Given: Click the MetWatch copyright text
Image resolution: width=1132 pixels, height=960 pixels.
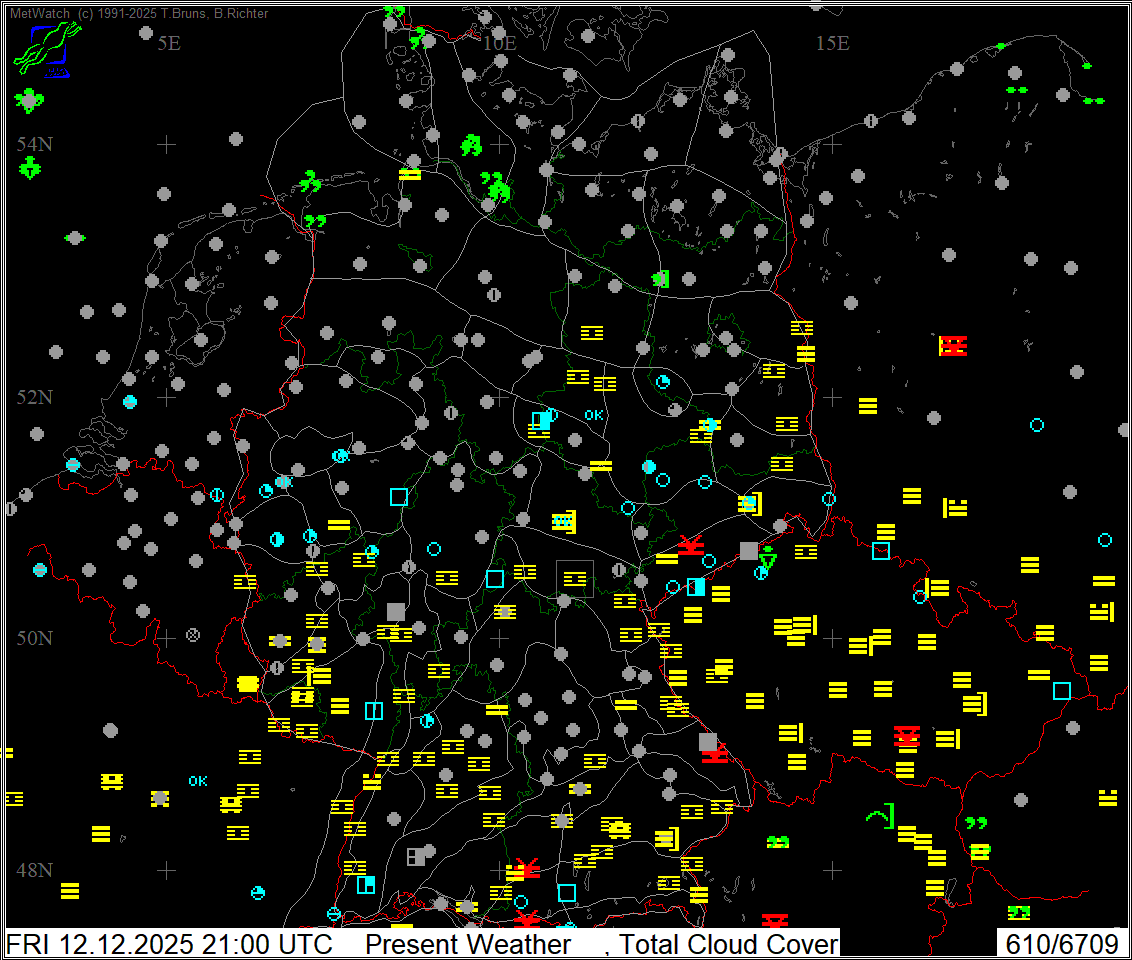Looking at the screenshot, I should [x=139, y=14].
